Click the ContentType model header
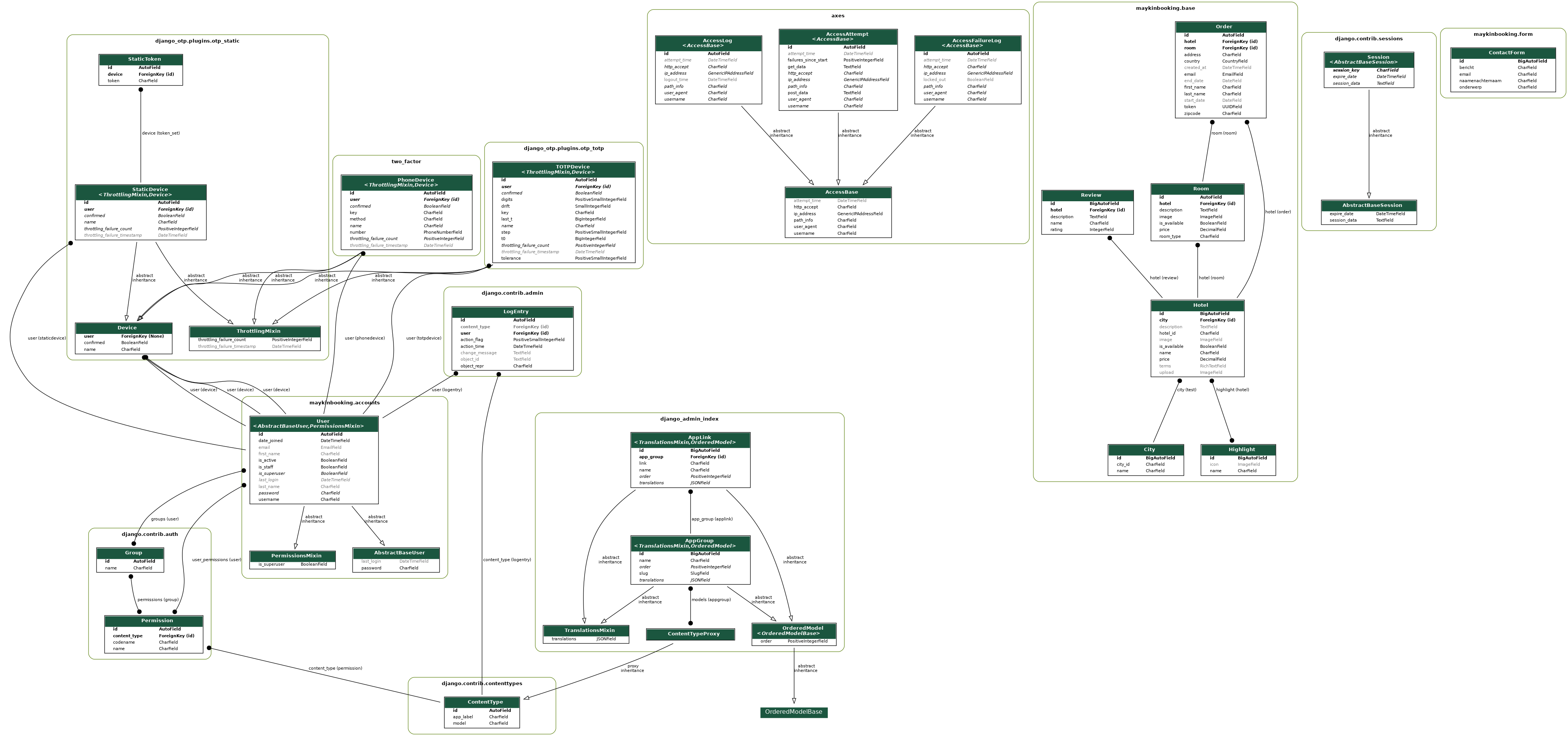The height and width of the screenshot is (736, 1568). (x=482, y=702)
